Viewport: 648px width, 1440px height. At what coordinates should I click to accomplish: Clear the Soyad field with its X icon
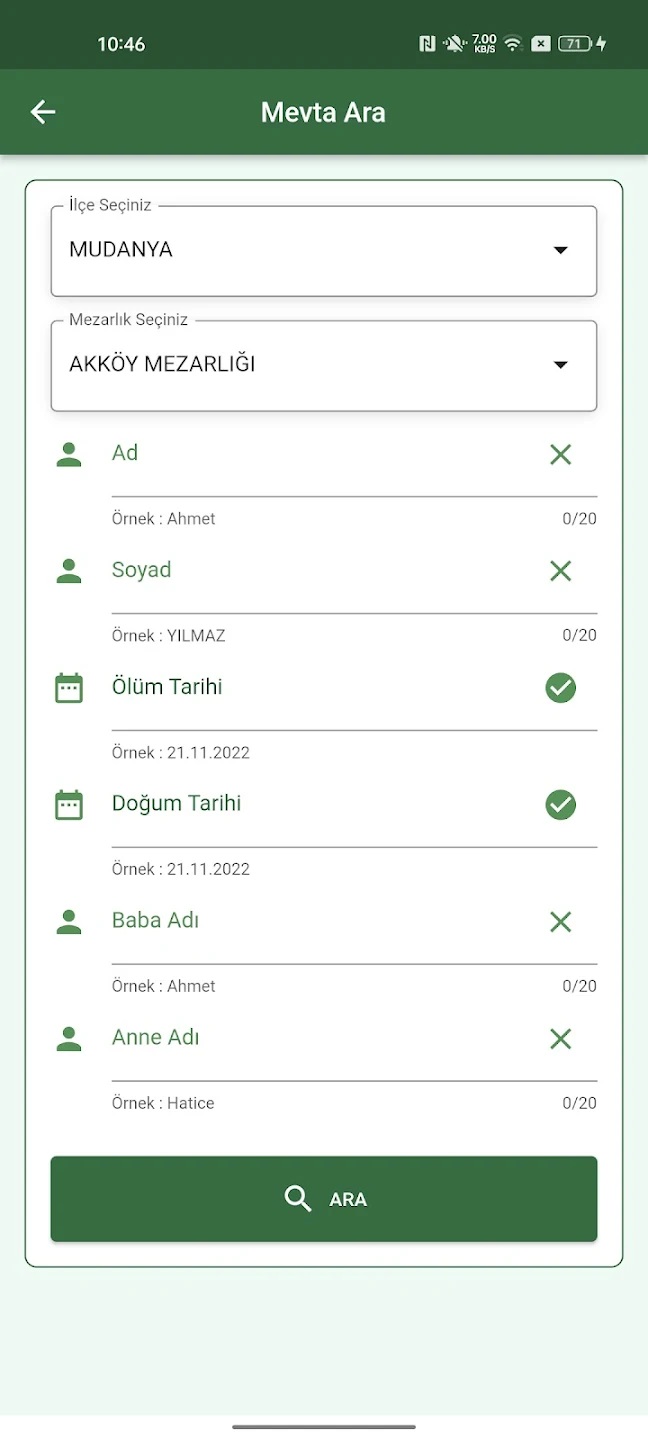tap(560, 571)
